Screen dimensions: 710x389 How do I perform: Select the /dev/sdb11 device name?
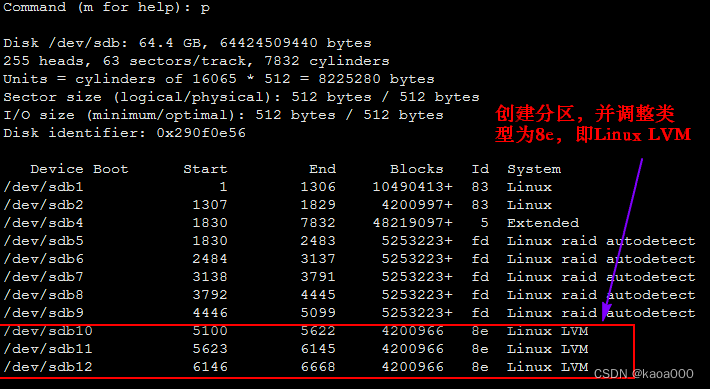[48, 349]
